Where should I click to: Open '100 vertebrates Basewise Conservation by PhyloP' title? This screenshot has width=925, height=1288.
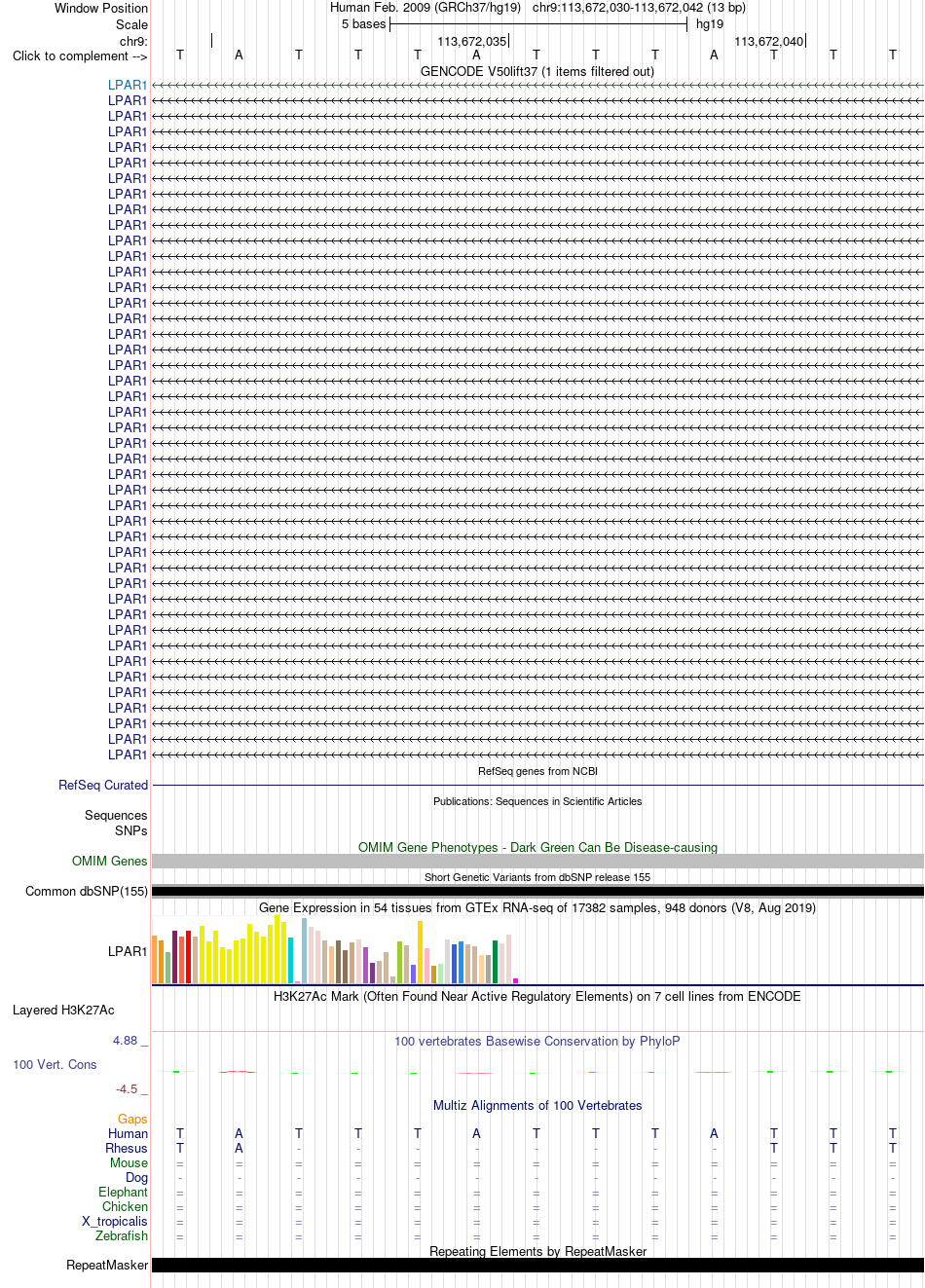pyautogui.click(x=537, y=1041)
